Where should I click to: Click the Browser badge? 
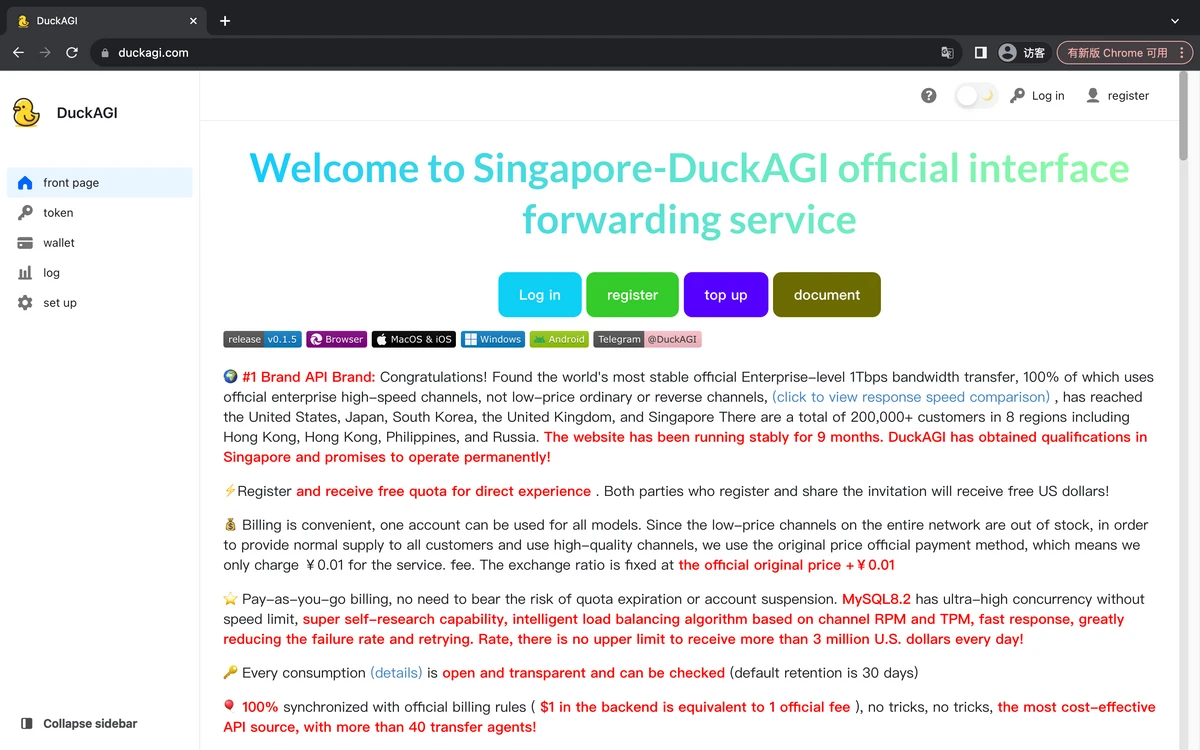(337, 340)
